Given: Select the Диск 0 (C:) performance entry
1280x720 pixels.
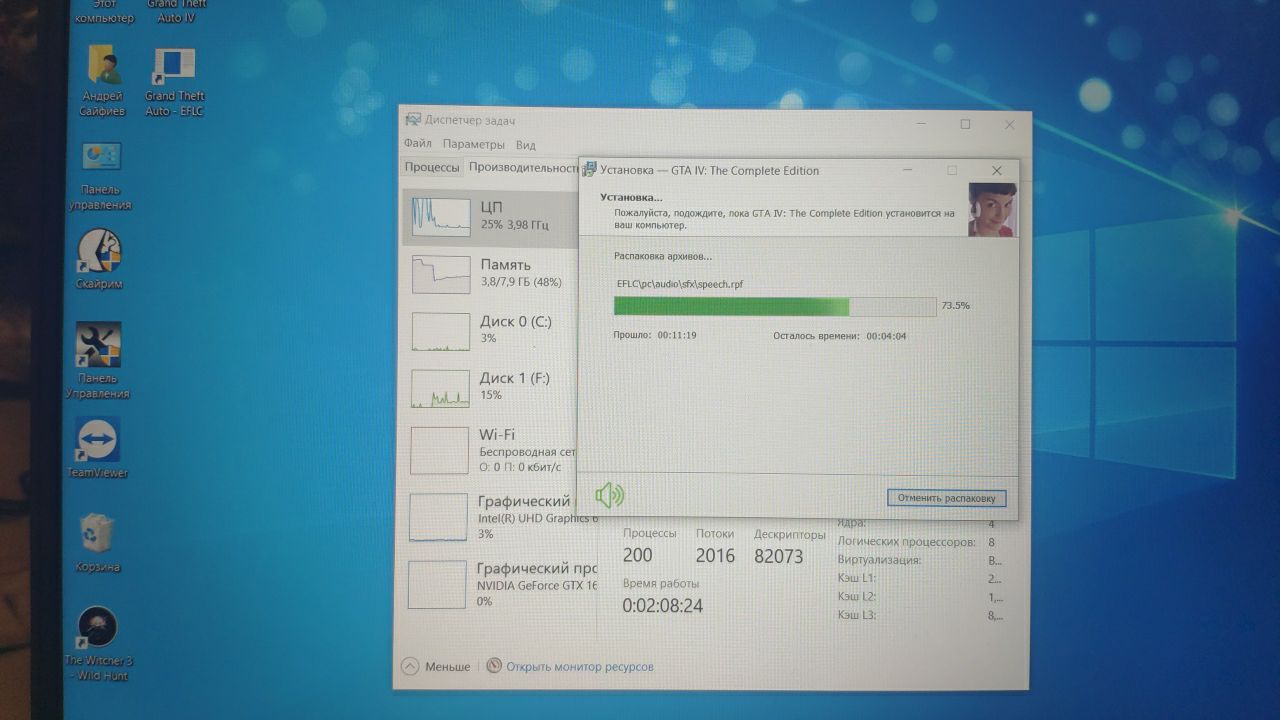Looking at the screenshot, I should click(490, 330).
